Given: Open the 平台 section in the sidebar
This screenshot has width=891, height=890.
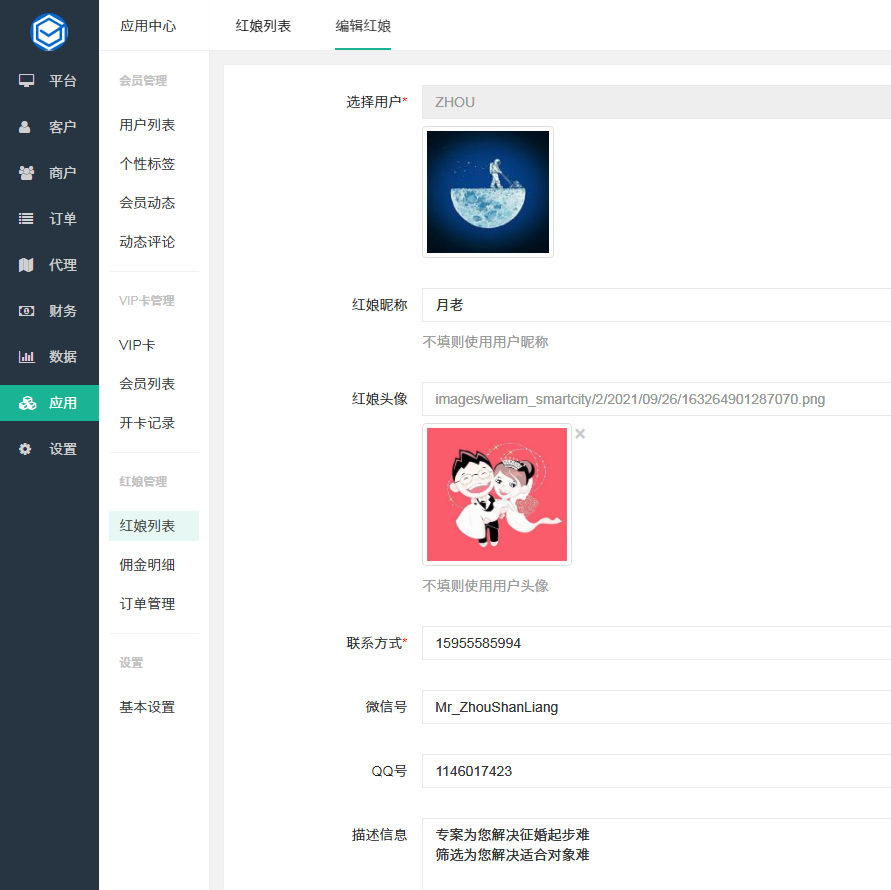Looking at the screenshot, I should 49,81.
